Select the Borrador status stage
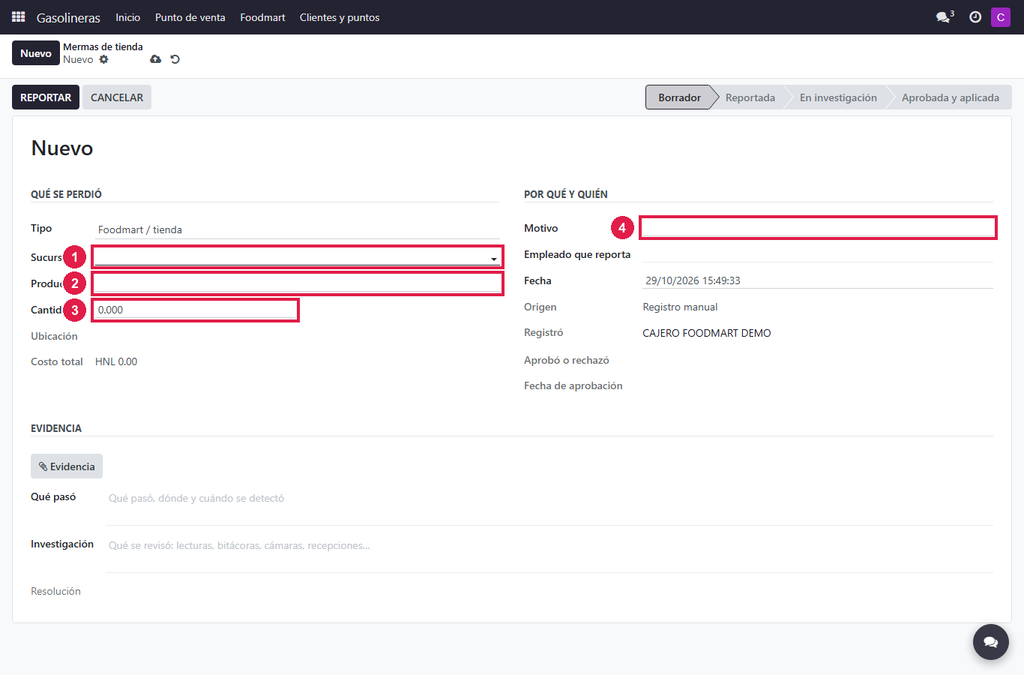 (679, 97)
